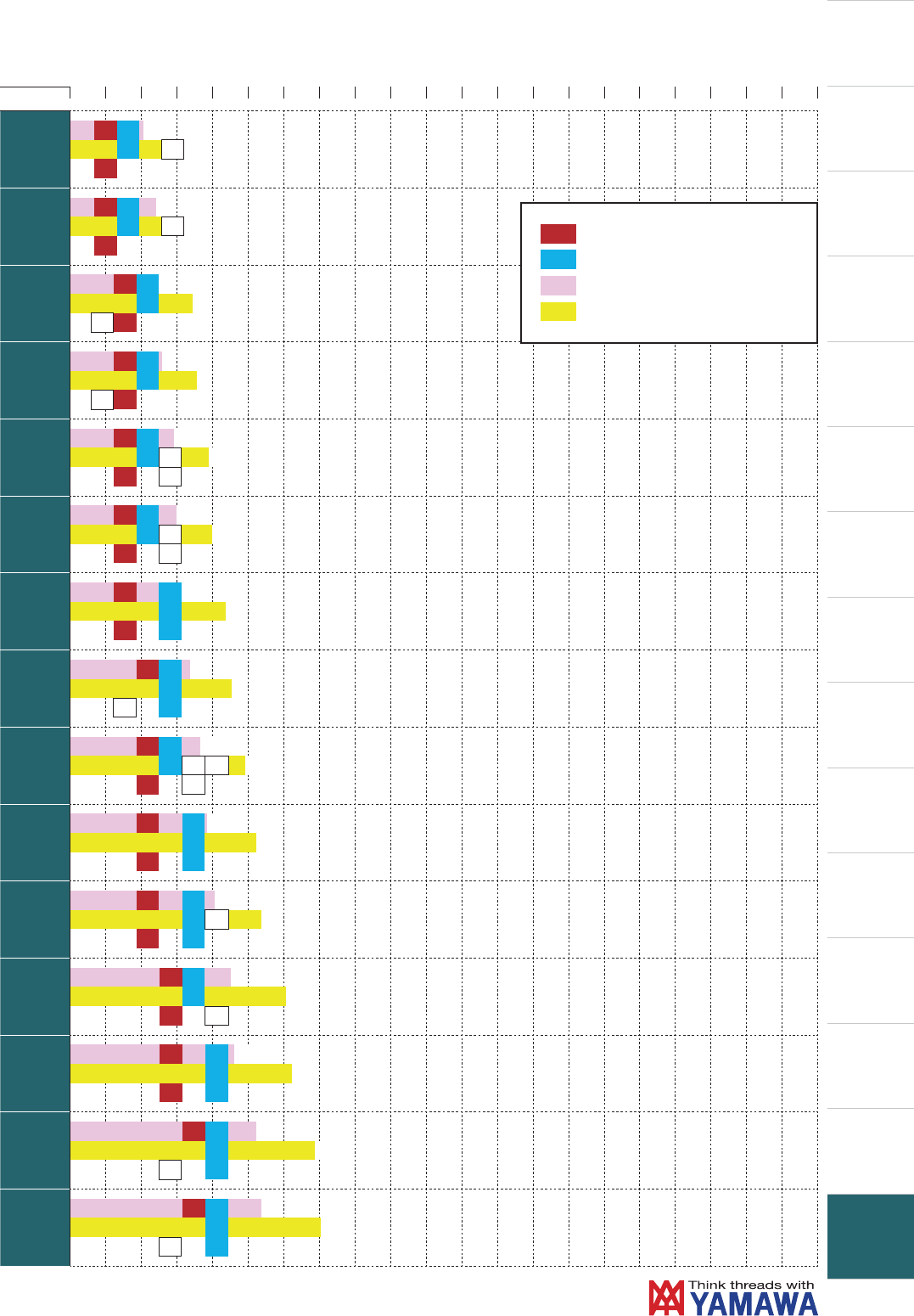The height and width of the screenshot is (1316, 914).
Task: Select the red legend color swatch
Action: pyautogui.click(x=558, y=234)
